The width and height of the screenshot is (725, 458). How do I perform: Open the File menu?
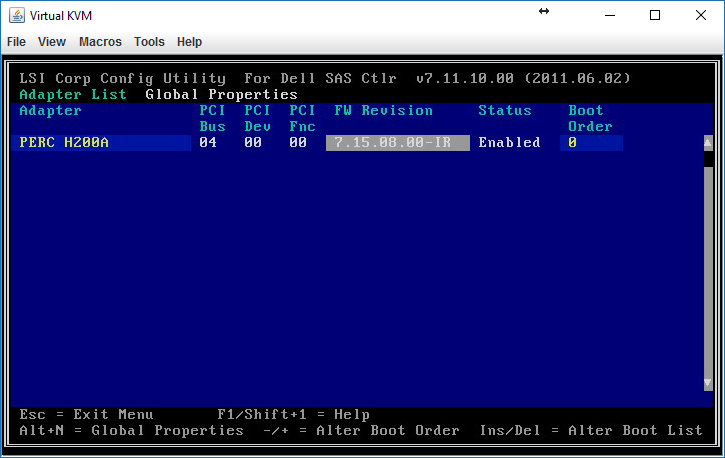pyautogui.click(x=16, y=42)
